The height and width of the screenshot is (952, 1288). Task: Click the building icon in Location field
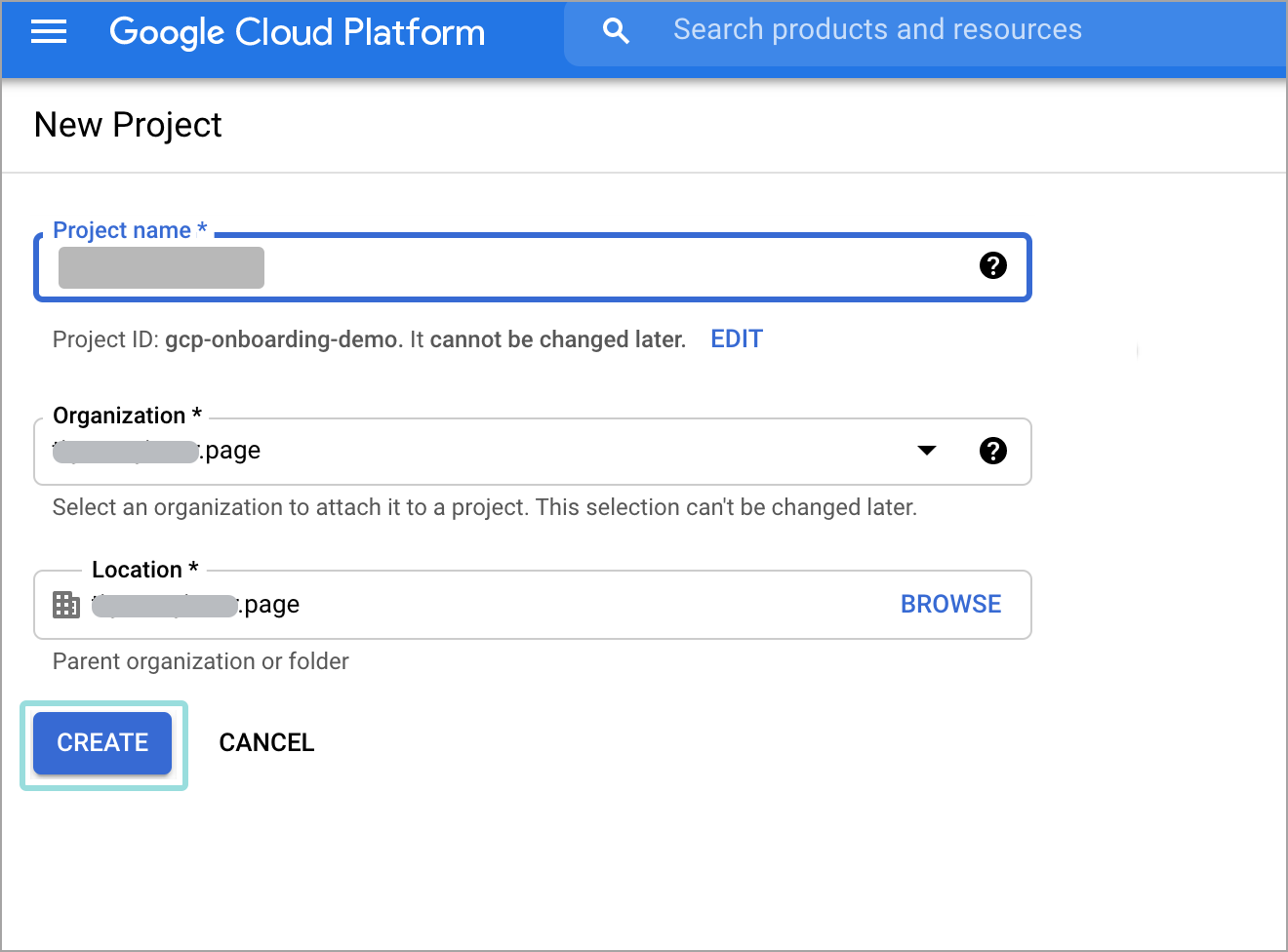(65, 604)
